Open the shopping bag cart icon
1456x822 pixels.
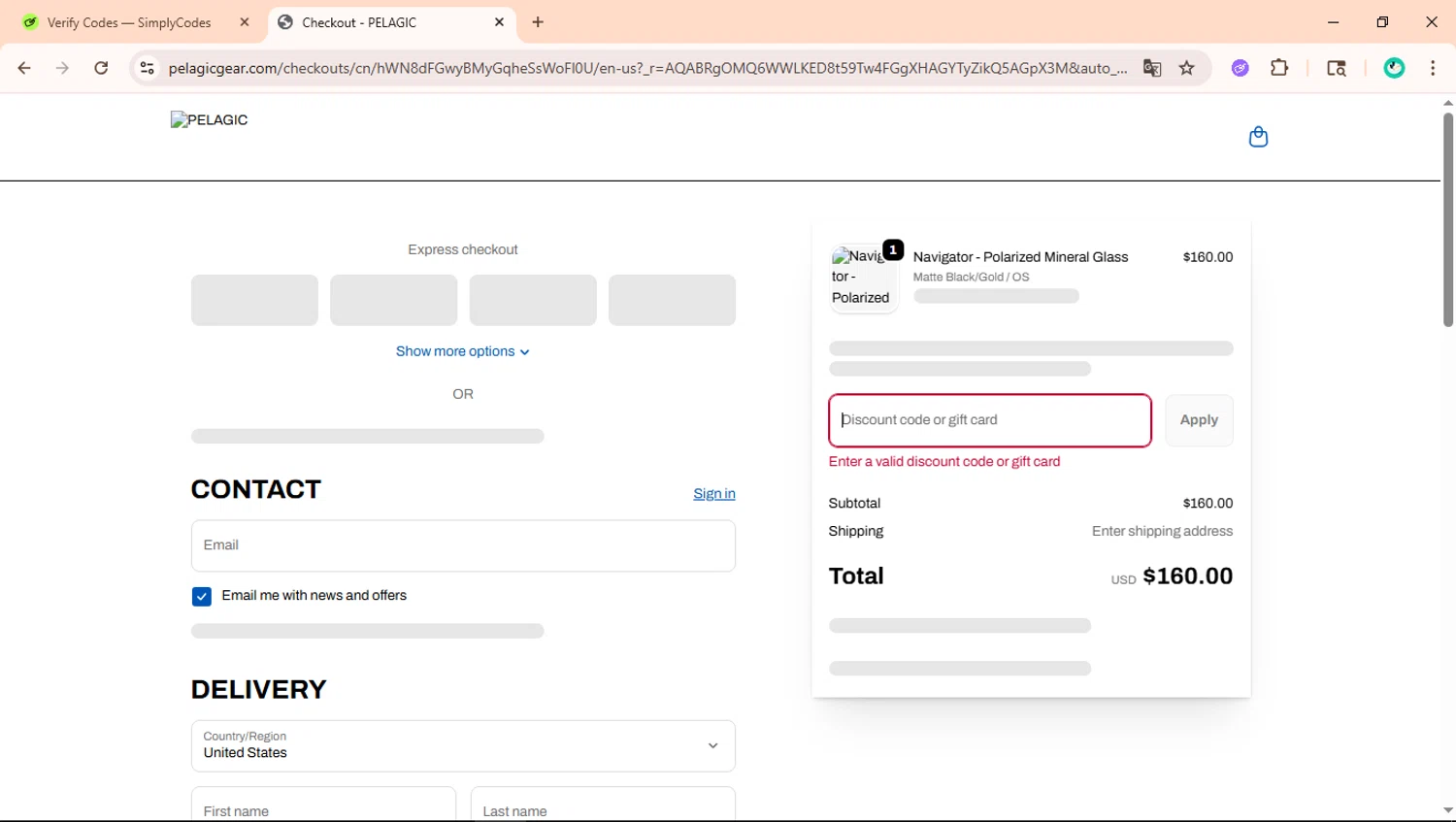1258,137
